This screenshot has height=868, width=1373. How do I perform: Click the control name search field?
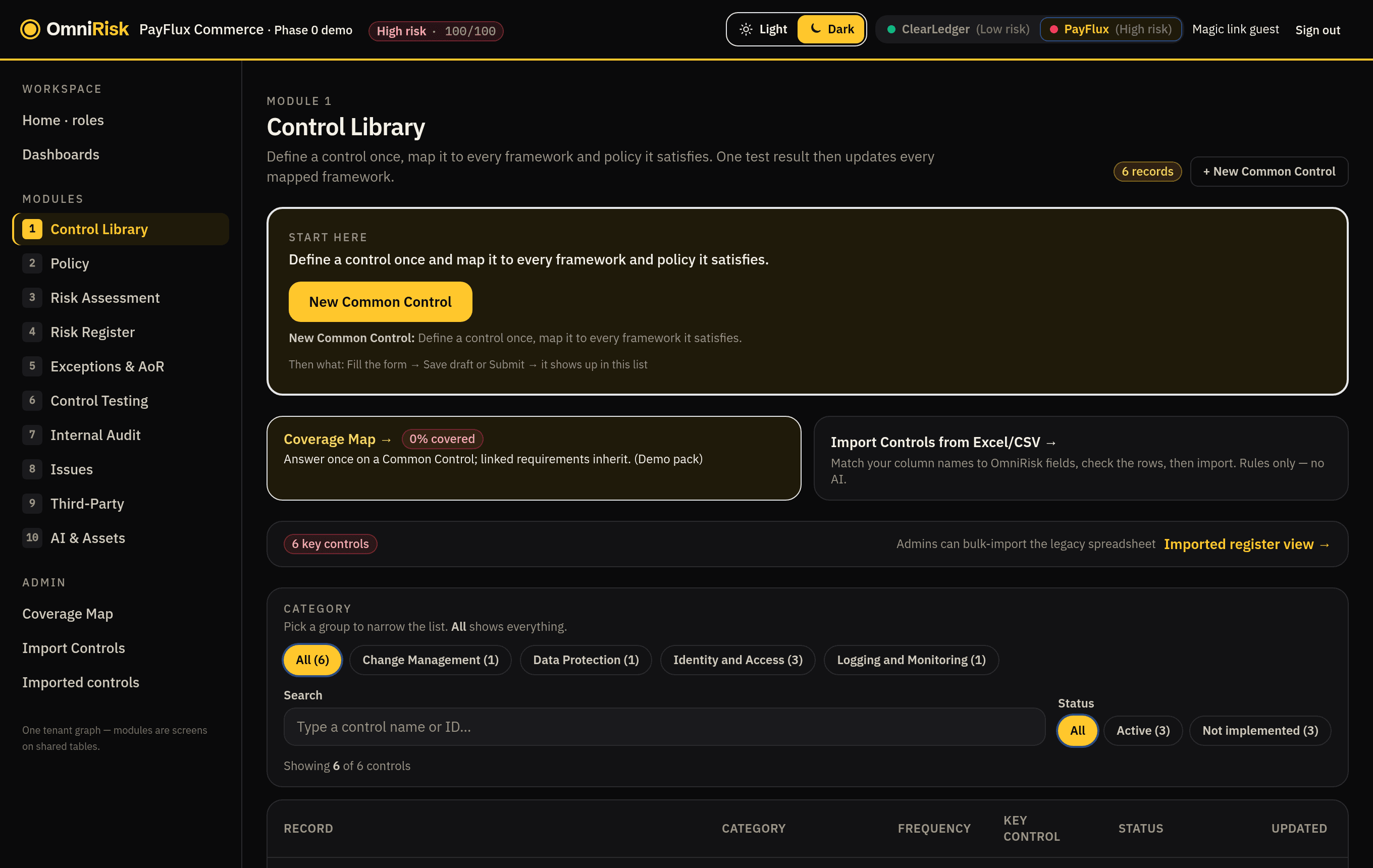coord(664,727)
